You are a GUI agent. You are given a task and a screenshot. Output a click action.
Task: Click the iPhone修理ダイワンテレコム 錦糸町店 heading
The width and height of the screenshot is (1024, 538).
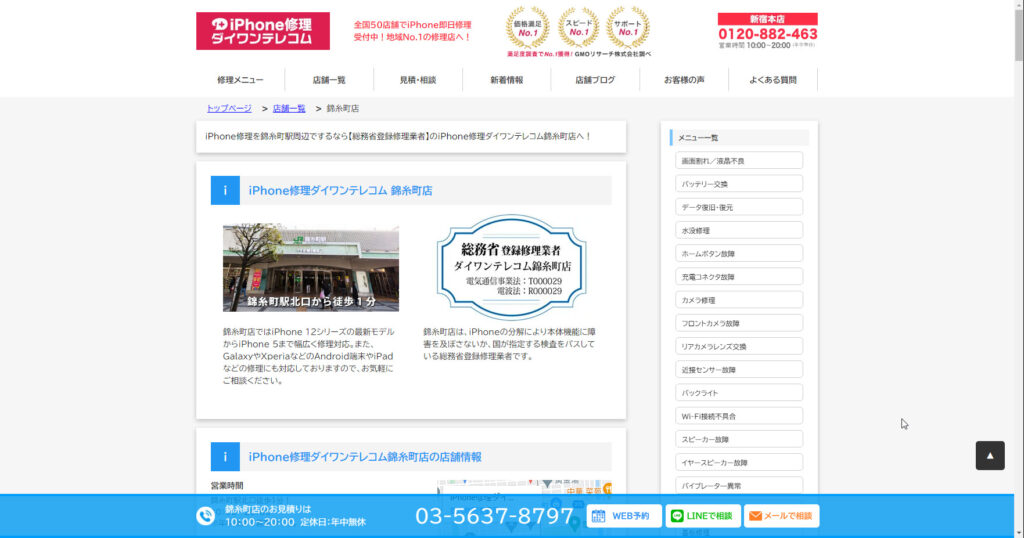pos(340,191)
